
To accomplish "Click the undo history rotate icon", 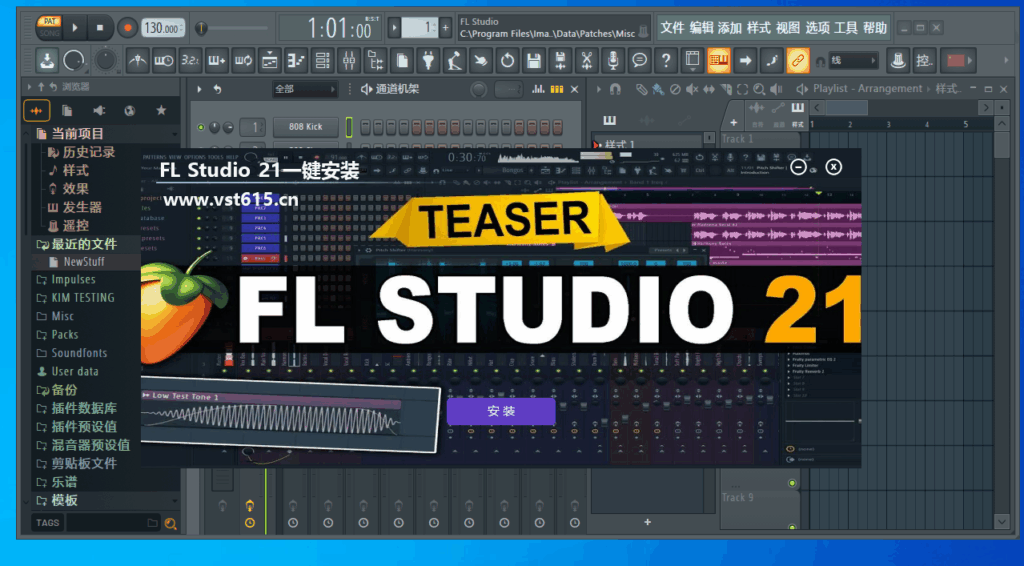I will click(x=507, y=61).
